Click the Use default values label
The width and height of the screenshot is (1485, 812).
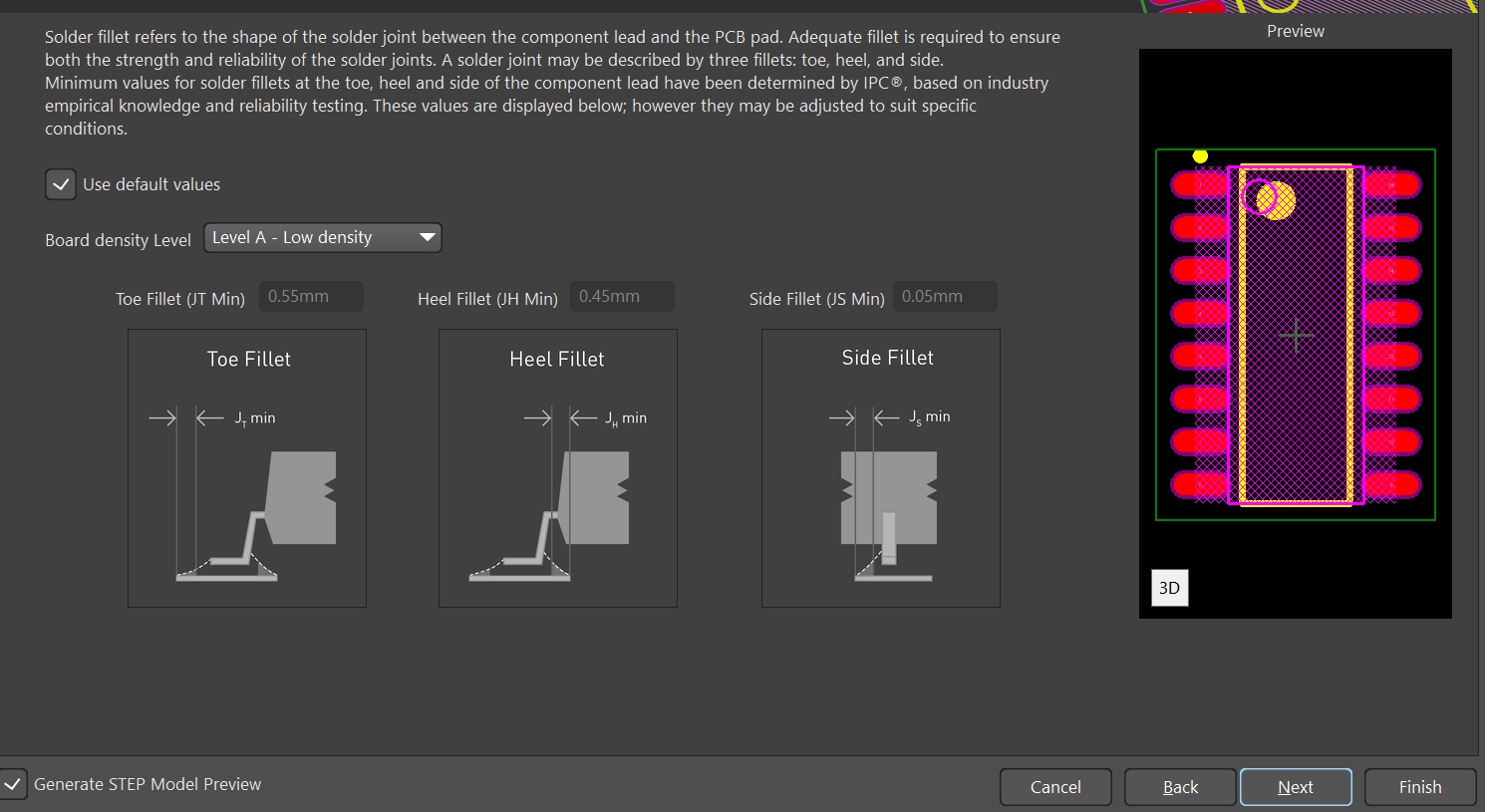pos(151,184)
